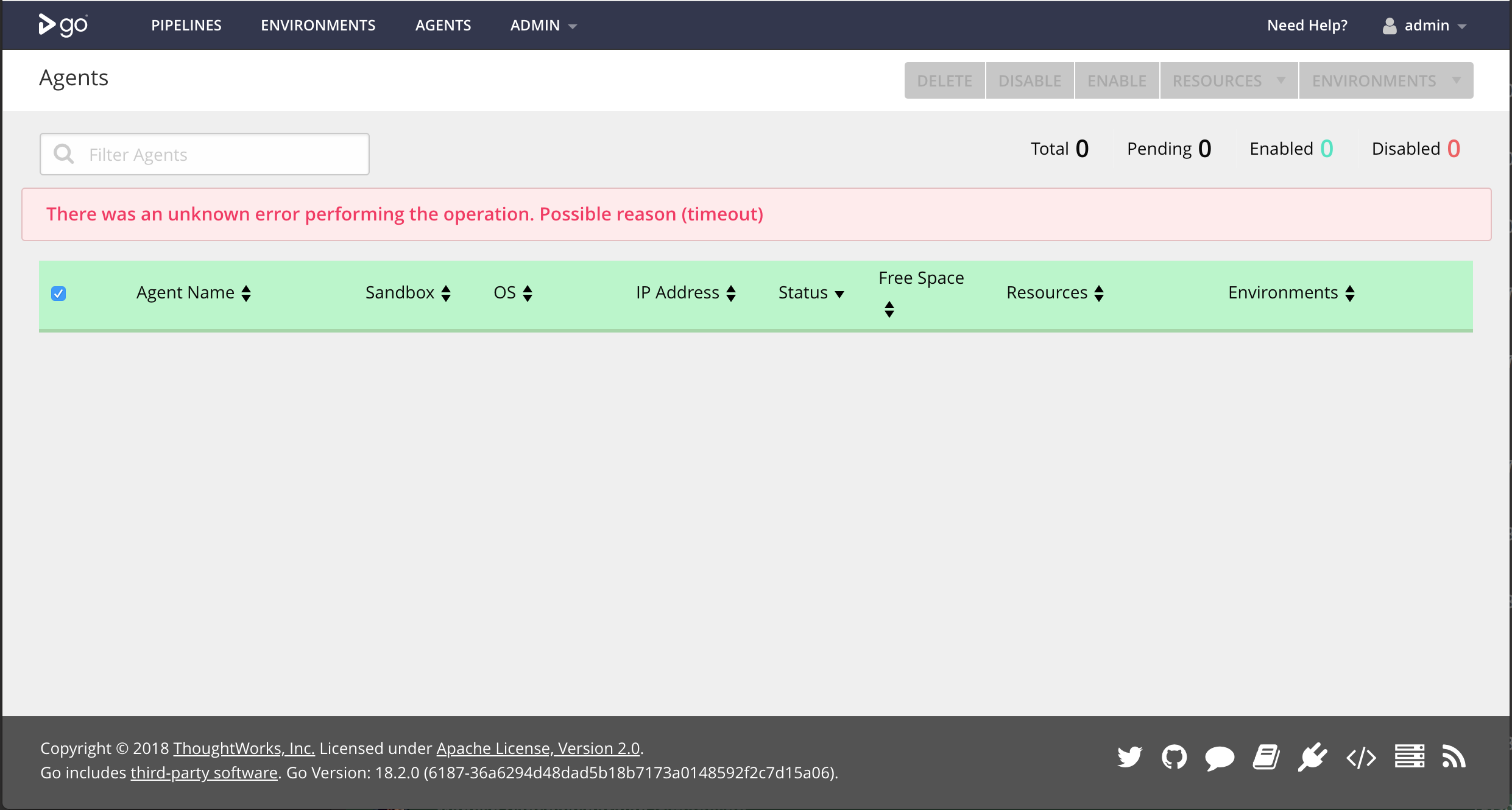The width and height of the screenshot is (1512, 810).
Task: Open the documentation book icon
Action: (x=1266, y=757)
